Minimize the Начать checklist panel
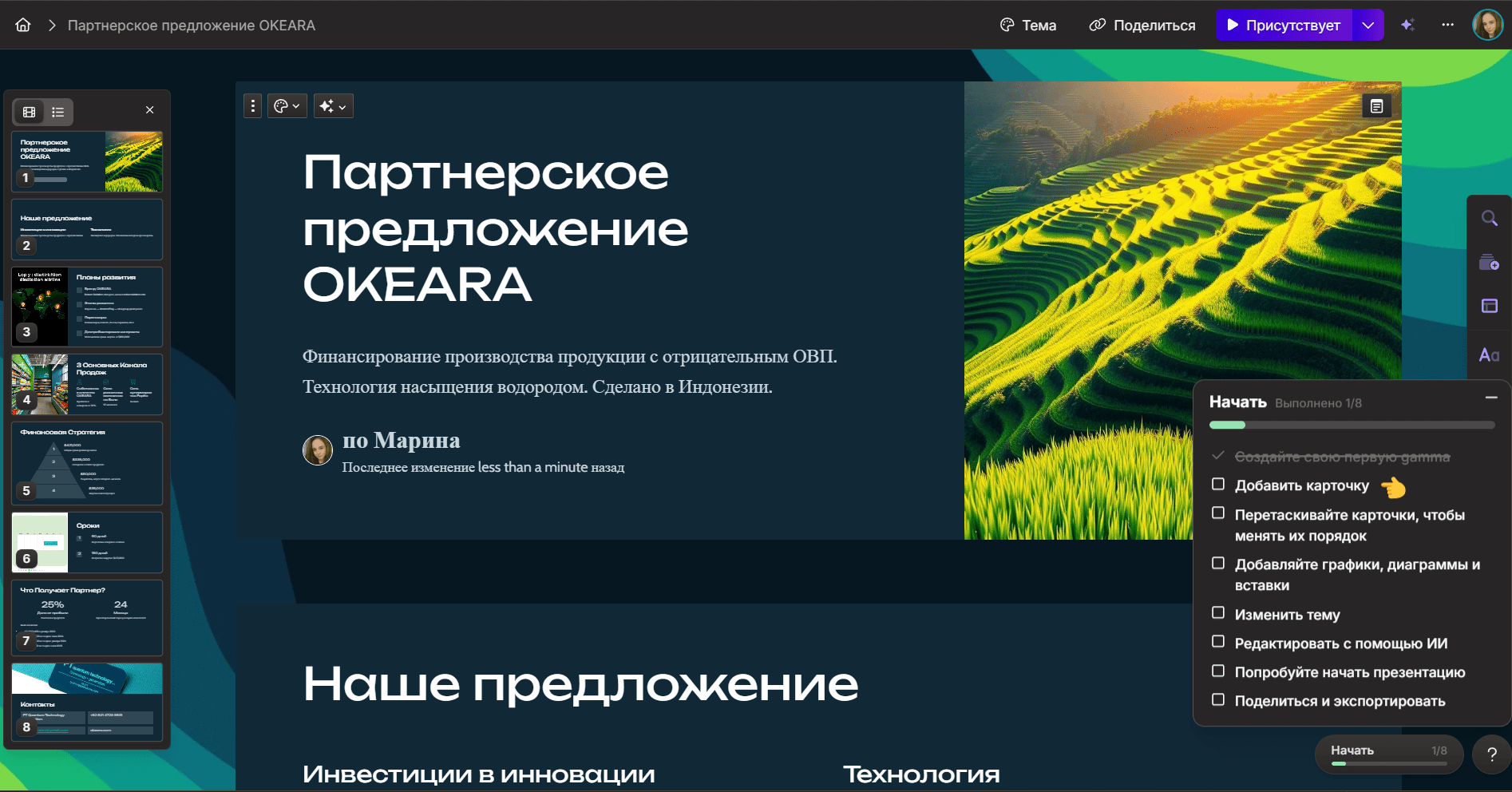The height and width of the screenshot is (792, 1512). pos(1490,398)
